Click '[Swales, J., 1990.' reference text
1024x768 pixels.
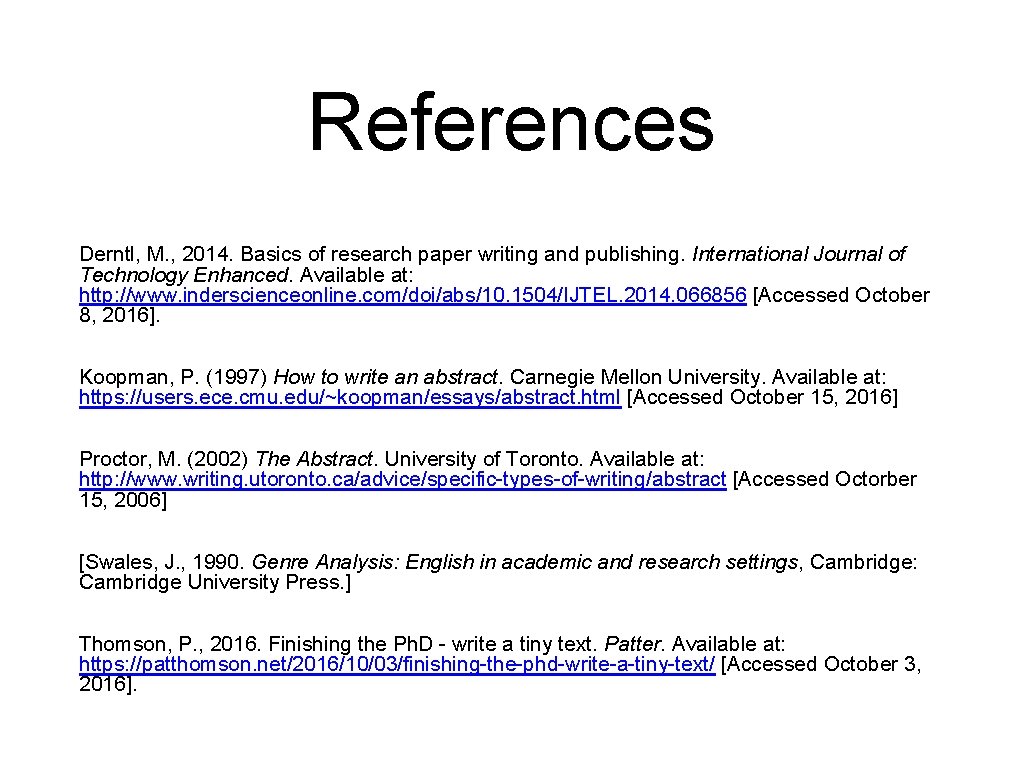(x=162, y=562)
